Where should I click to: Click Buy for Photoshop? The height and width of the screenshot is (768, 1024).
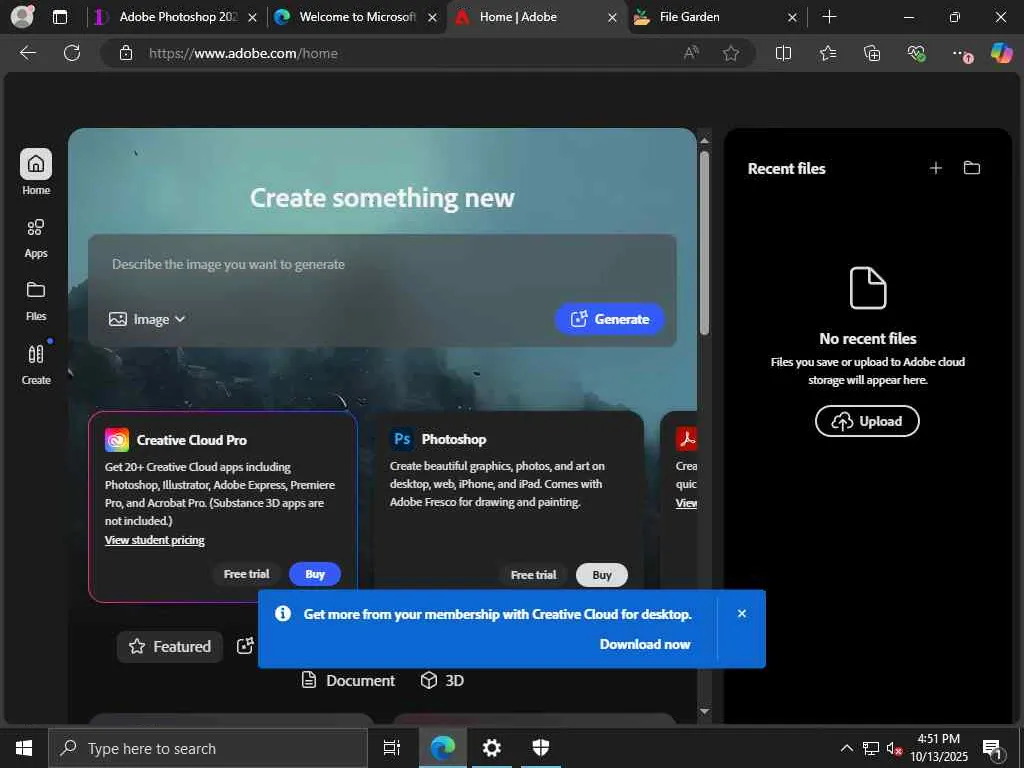601,575
